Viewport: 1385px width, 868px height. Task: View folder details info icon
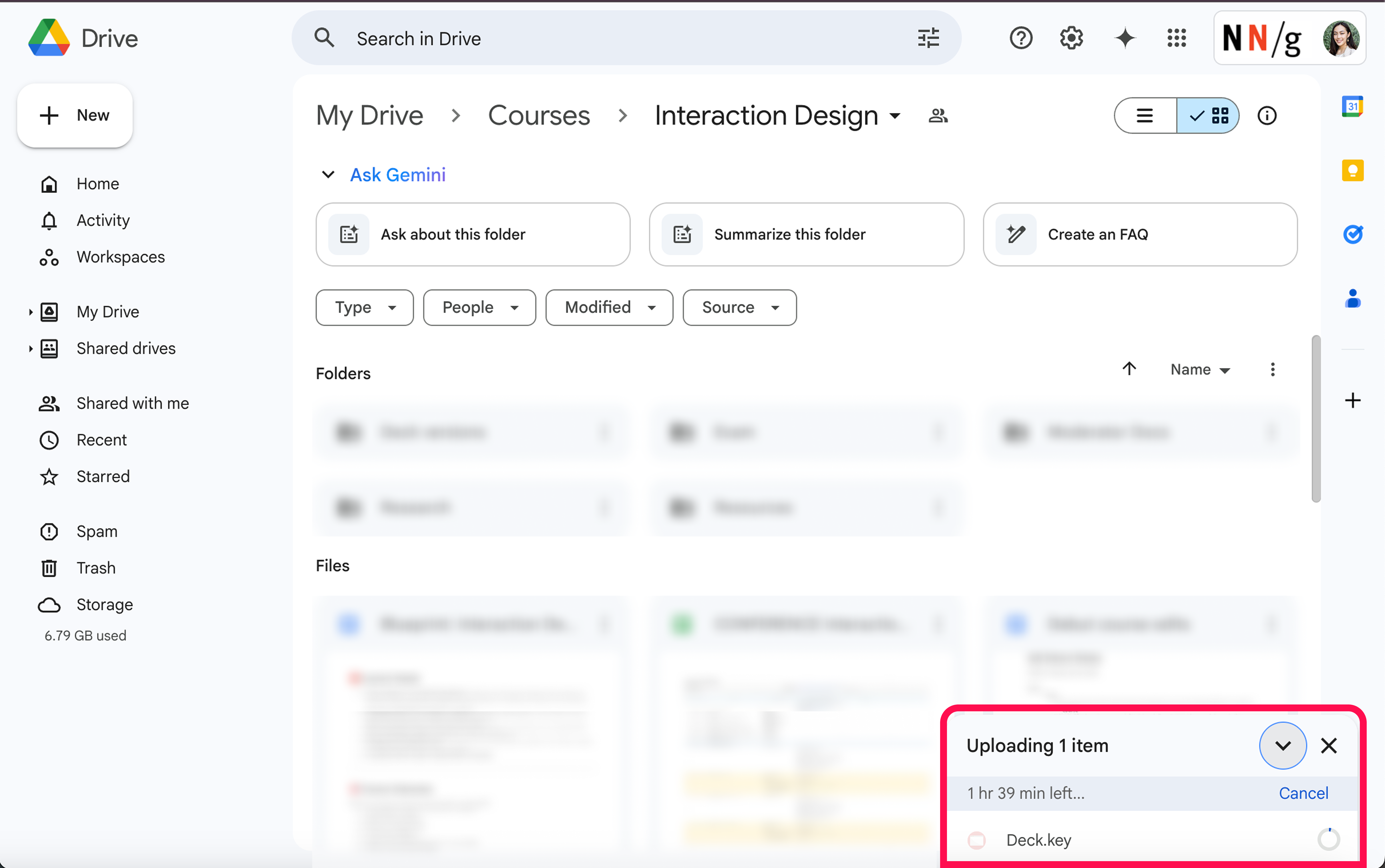click(1267, 116)
